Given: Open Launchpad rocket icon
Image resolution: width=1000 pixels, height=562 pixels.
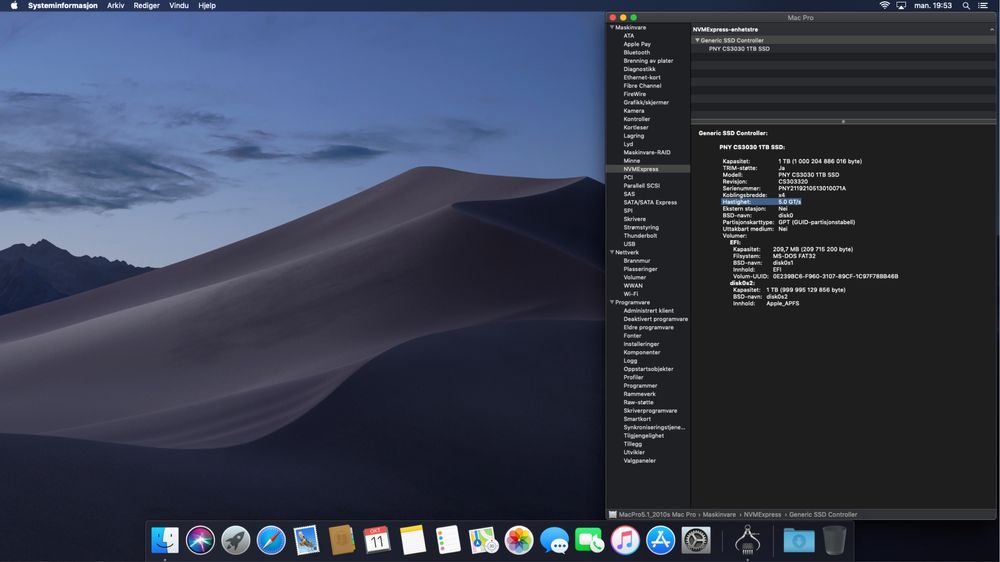Looking at the screenshot, I should click(x=235, y=540).
